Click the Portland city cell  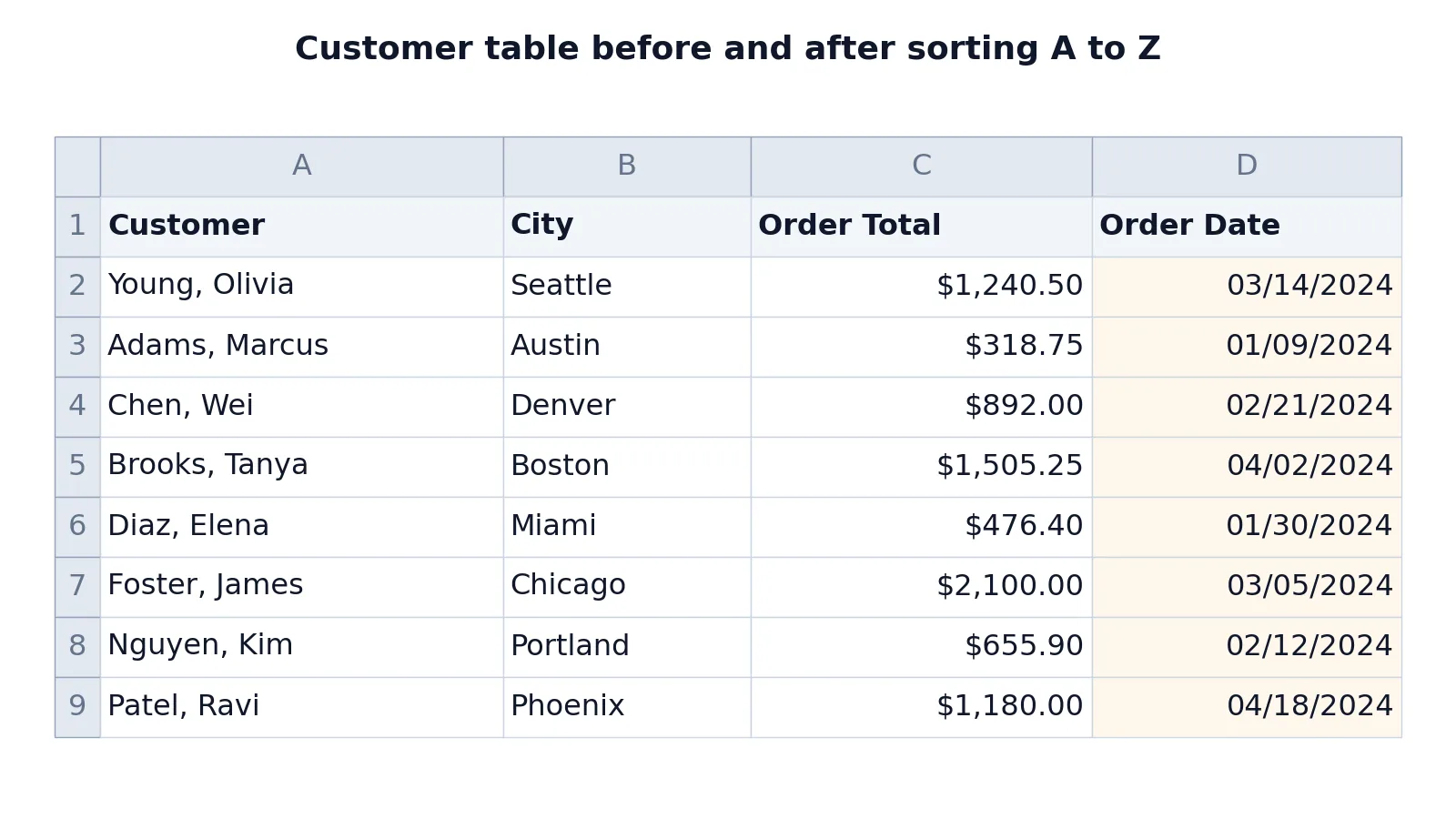(x=627, y=647)
